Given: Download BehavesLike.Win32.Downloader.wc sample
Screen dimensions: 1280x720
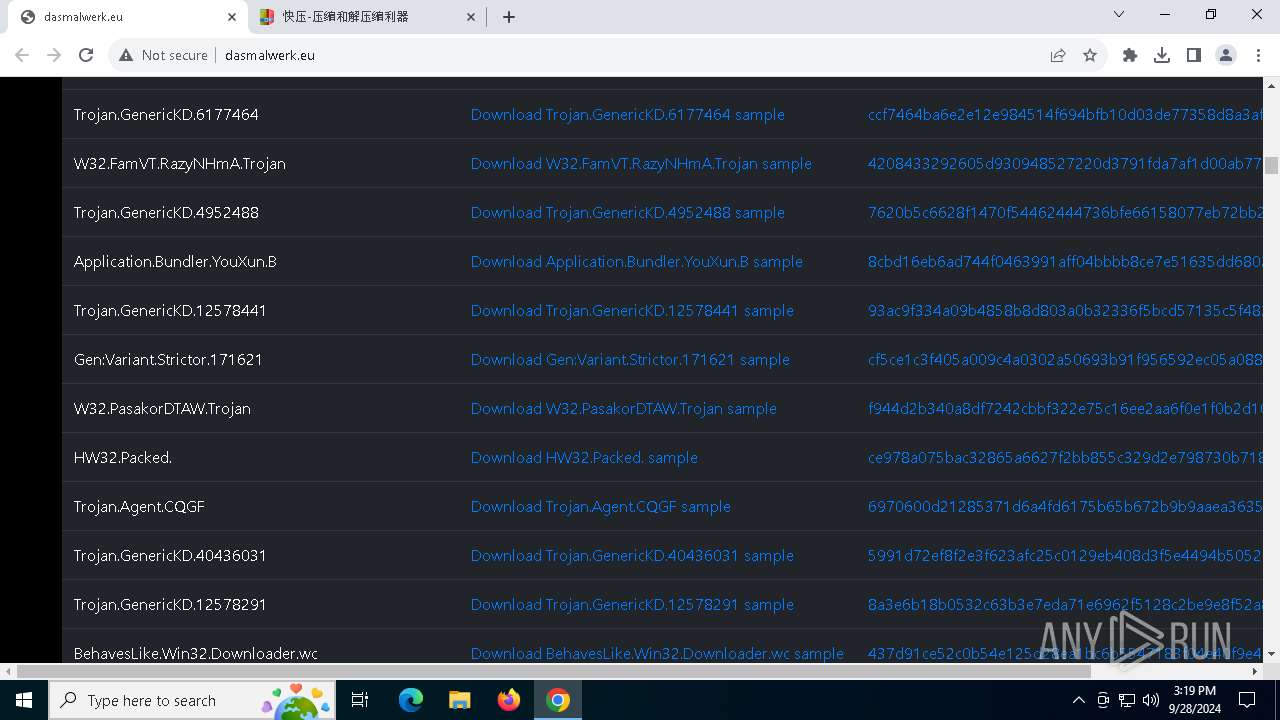Looking at the screenshot, I should (657, 653).
